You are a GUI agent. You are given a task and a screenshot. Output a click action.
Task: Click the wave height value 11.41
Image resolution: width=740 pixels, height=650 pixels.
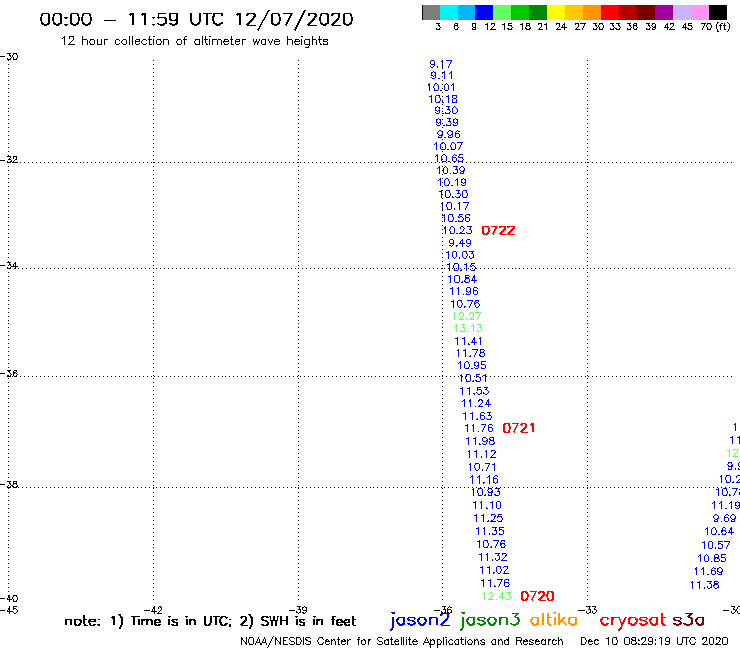pos(468,341)
